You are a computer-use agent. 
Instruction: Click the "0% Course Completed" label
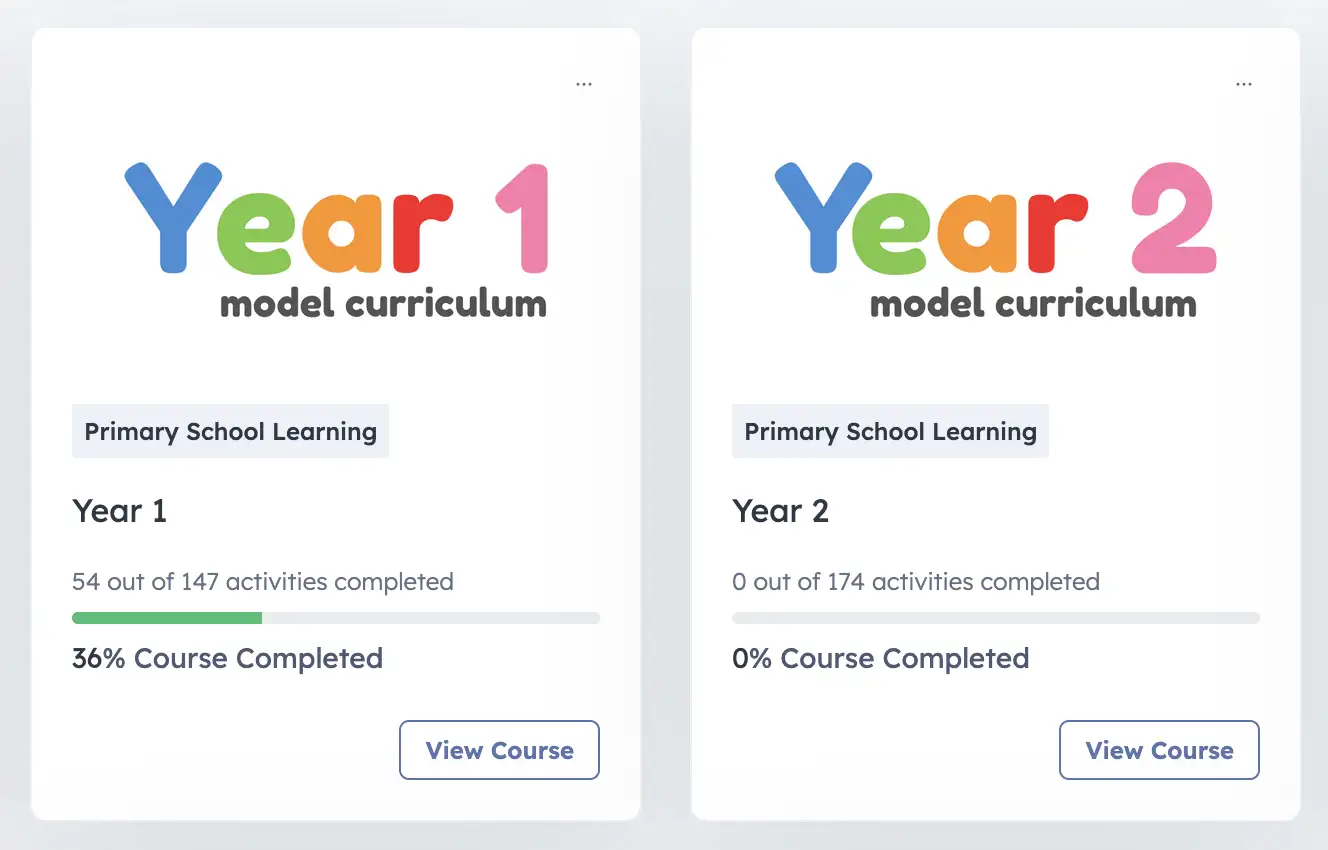tap(881, 659)
